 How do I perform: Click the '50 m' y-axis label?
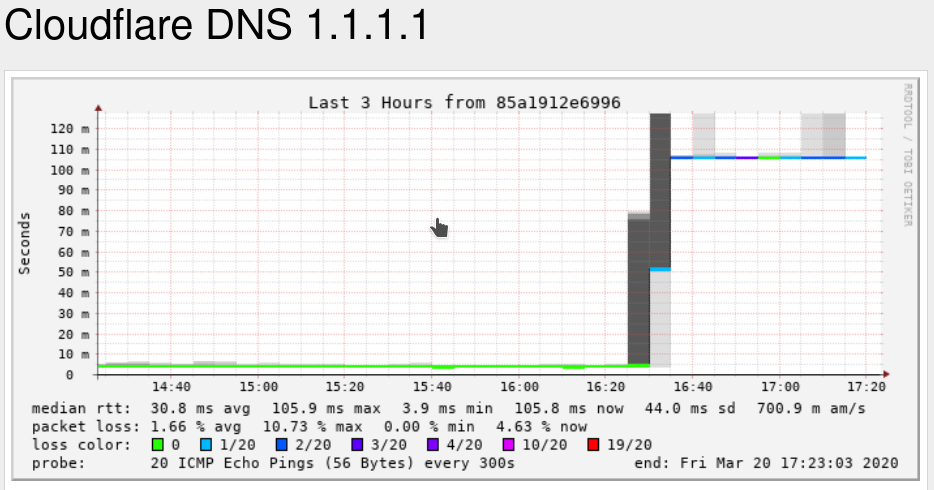click(74, 273)
